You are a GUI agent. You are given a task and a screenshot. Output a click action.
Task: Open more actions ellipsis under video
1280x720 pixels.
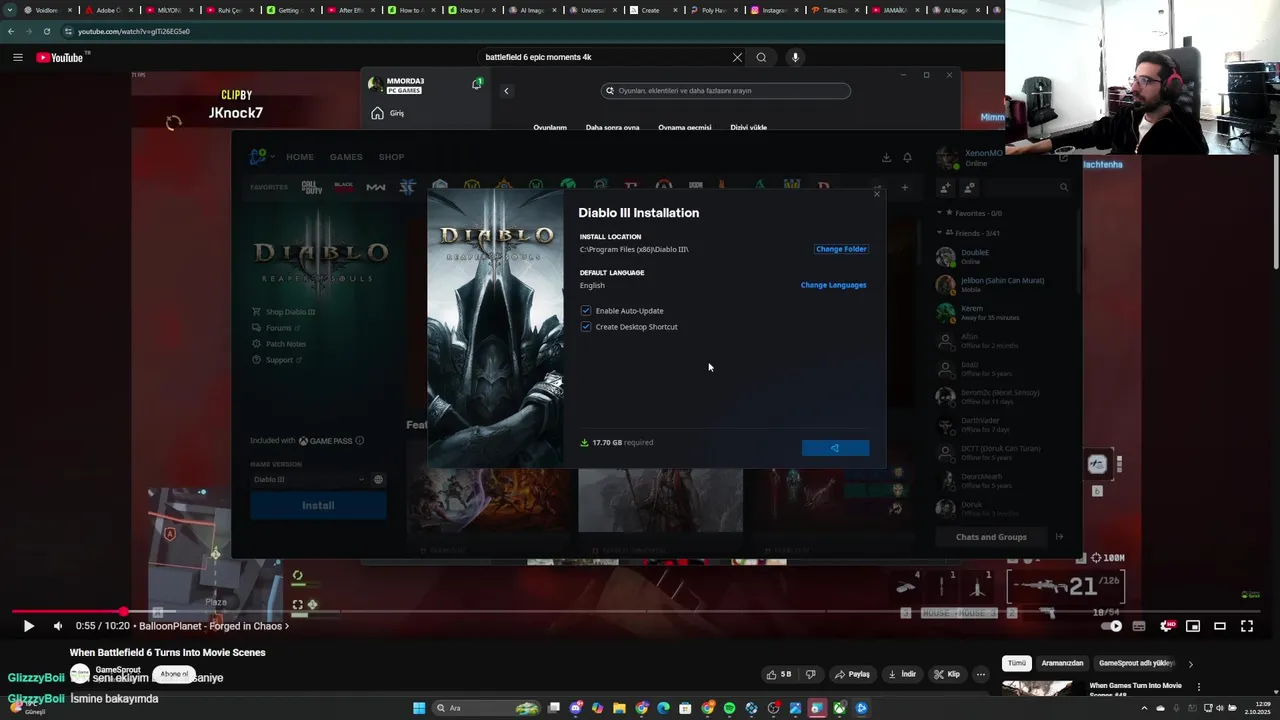click(981, 674)
